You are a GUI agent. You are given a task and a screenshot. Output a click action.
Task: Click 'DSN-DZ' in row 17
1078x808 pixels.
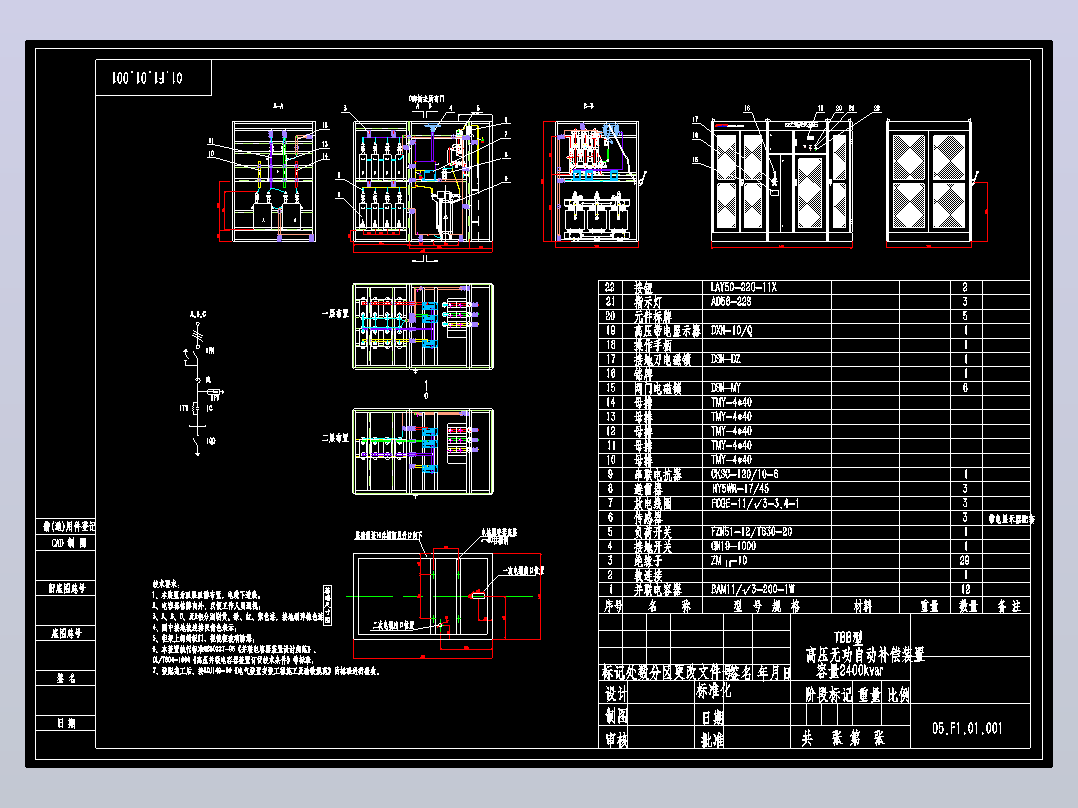[x=725, y=359]
